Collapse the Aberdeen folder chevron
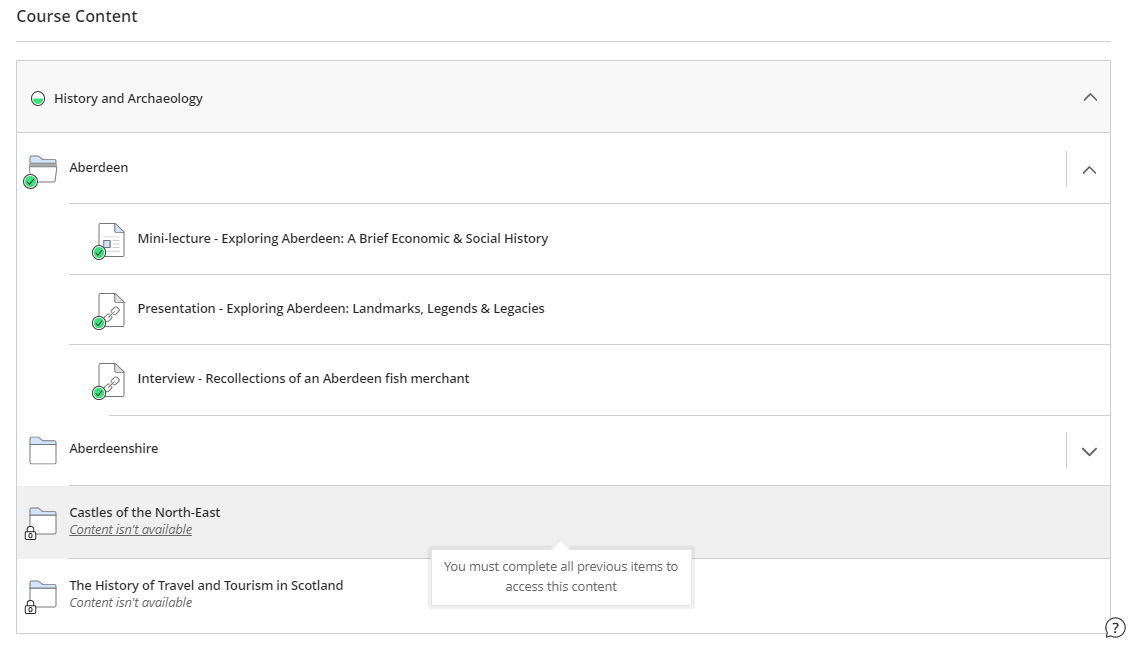The image size is (1131, 646). 1089,170
